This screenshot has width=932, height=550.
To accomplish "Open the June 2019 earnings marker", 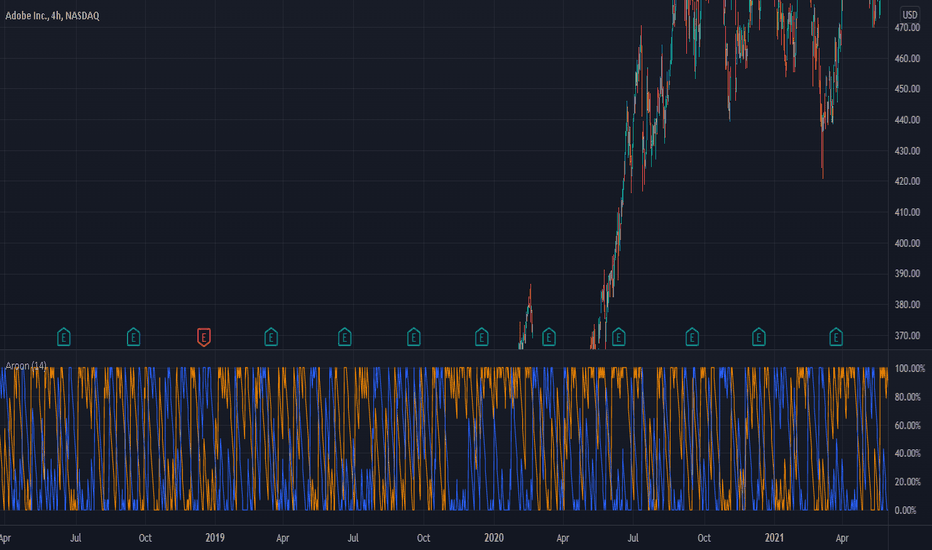I will 345,337.
